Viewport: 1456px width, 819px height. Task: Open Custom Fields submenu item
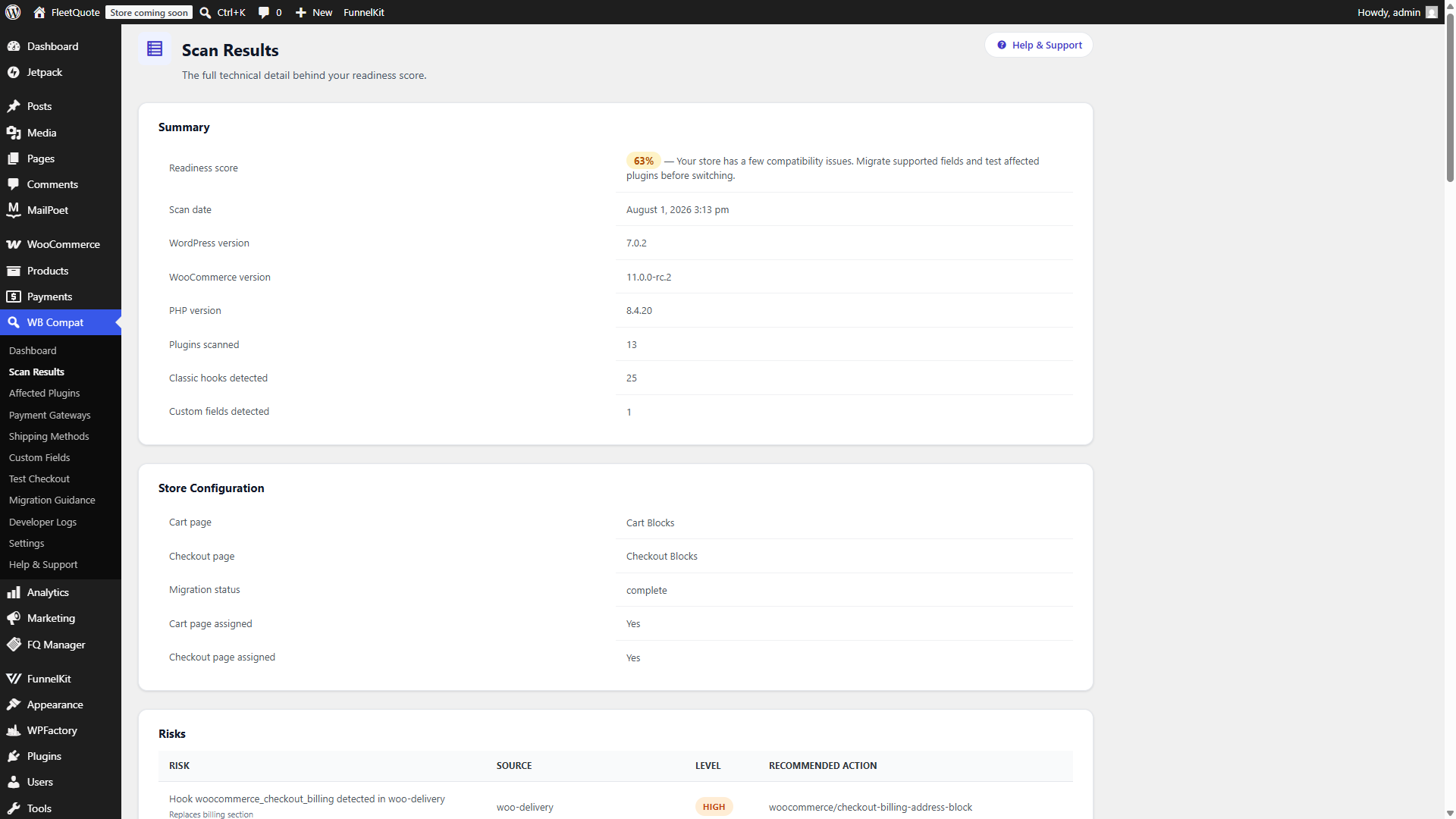39,457
